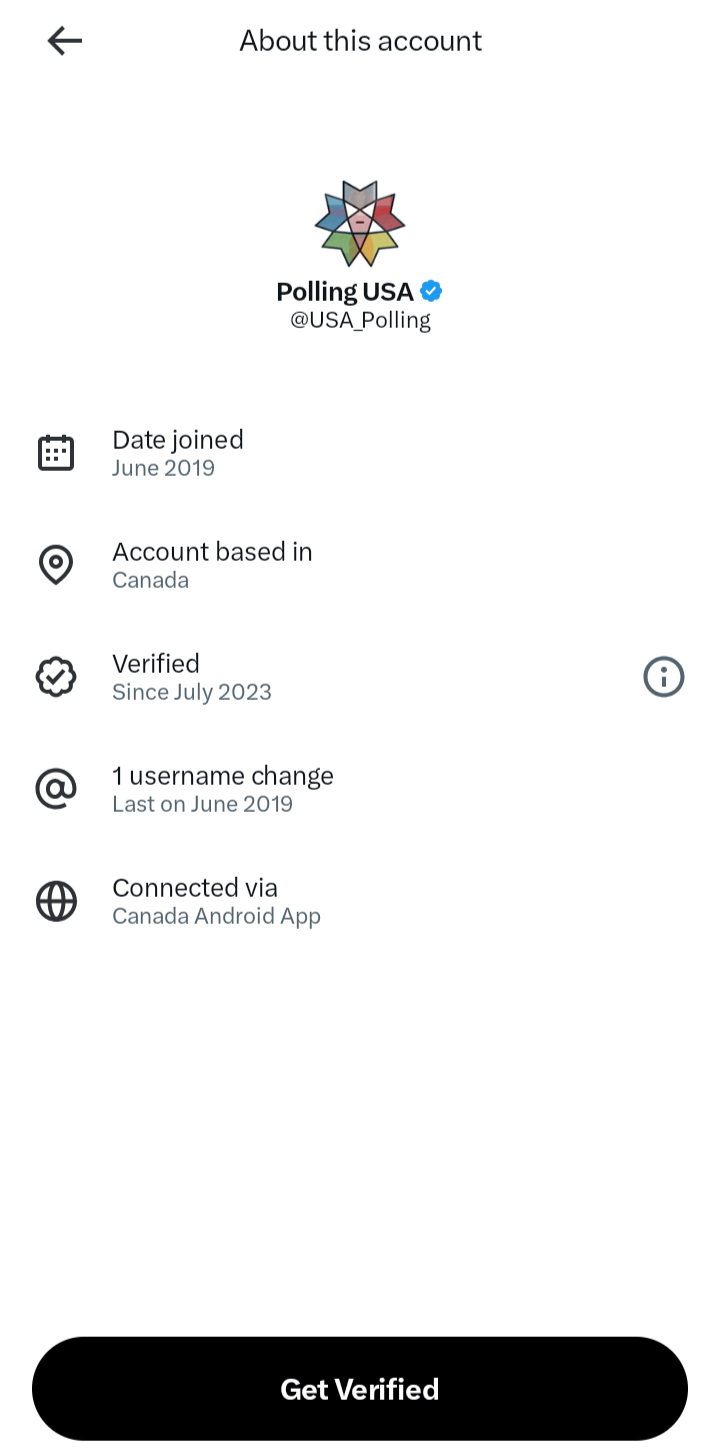The width and height of the screenshot is (720, 1453).
Task: Tap the Since July 2023 text
Action: pyautogui.click(x=192, y=692)
